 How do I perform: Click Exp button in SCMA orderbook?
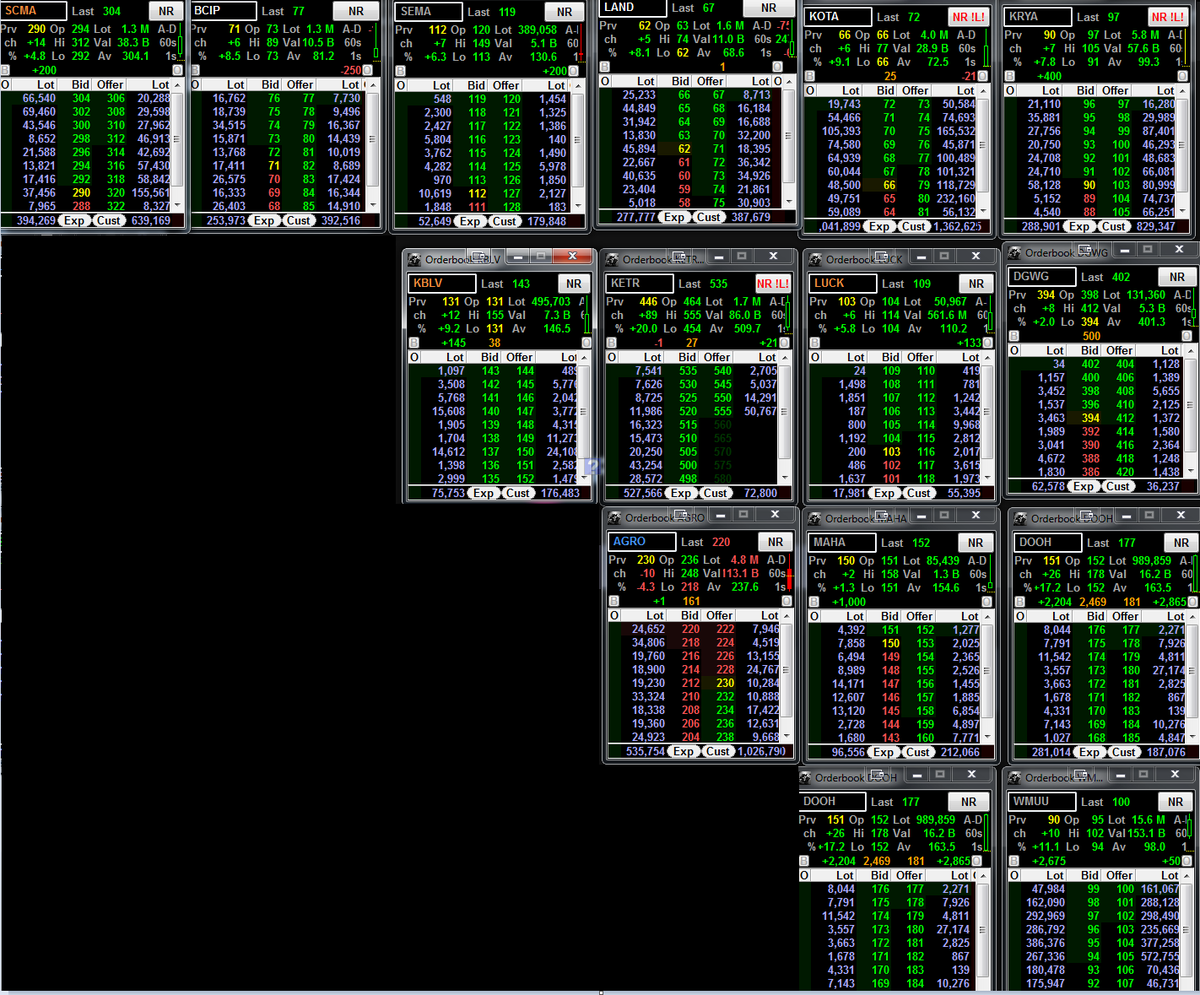tap(75, 220)
